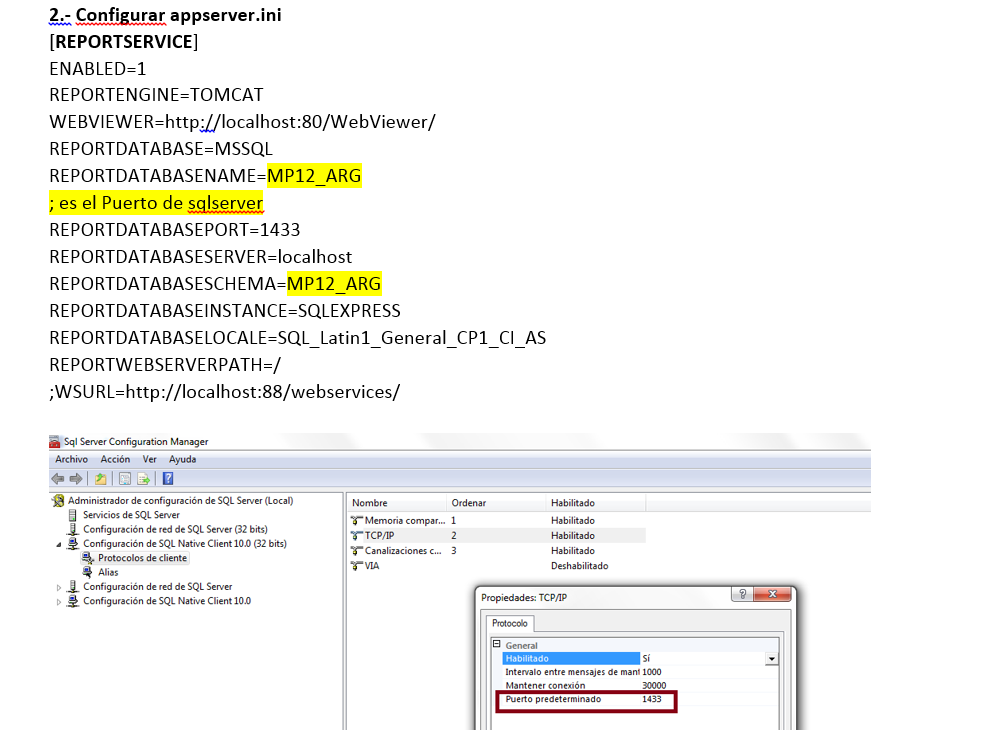
Task: Click the REPORTENGINE=TOMCAT line
Action: [156, 95]
